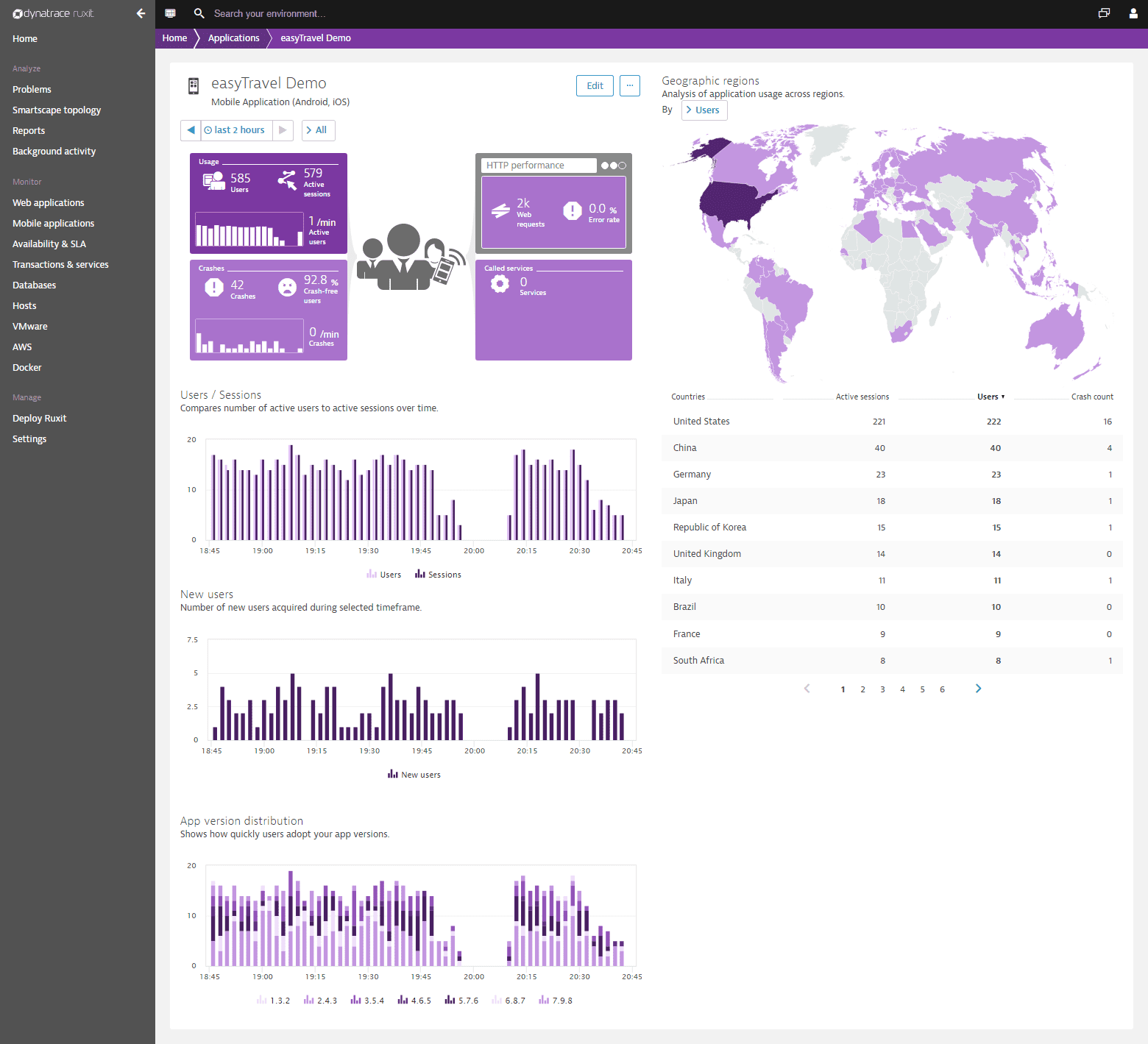Click the Crashes exclamation icon
The image size is (1148, 1044).
pos(214,288)
